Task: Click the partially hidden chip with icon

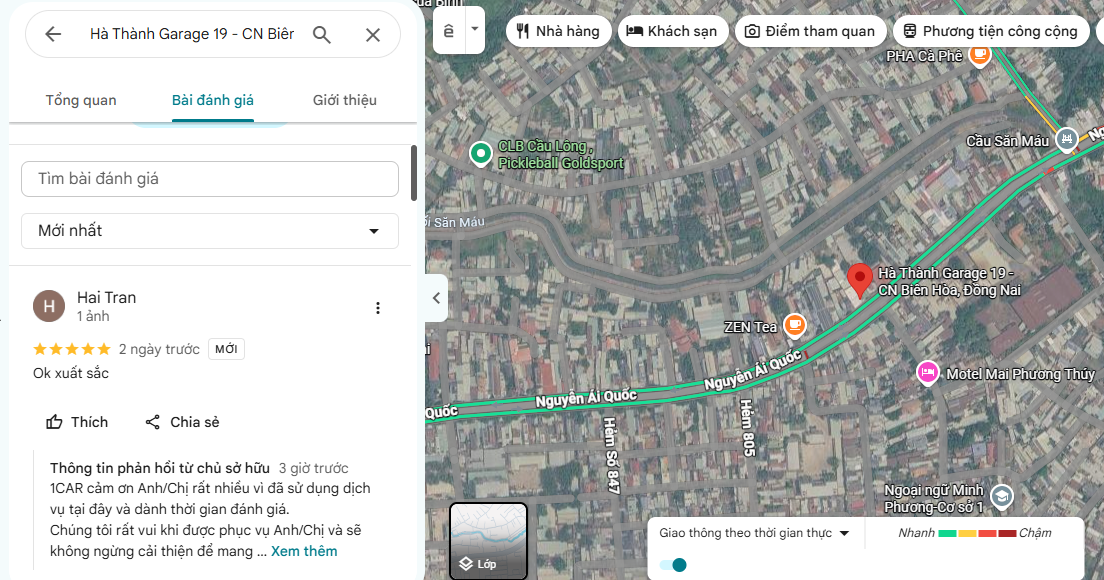Action: click(1100, 31)
